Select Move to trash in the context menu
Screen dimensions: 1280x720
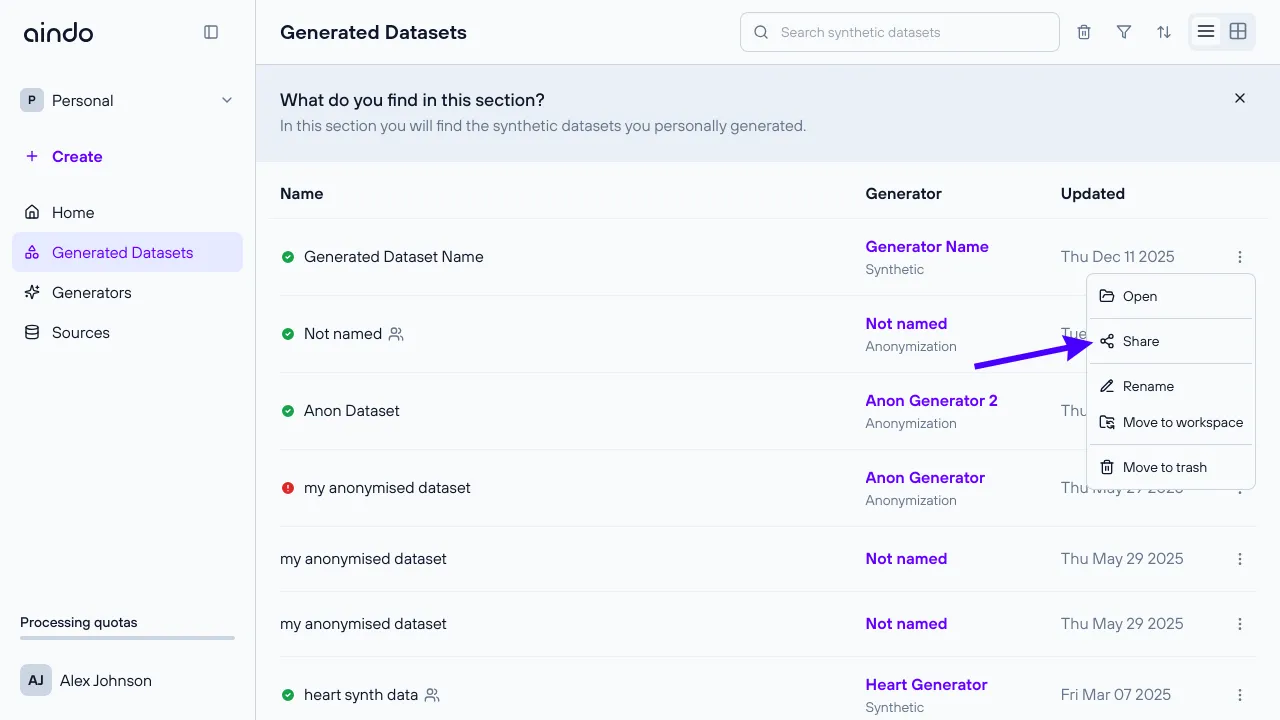[1165, 466]
